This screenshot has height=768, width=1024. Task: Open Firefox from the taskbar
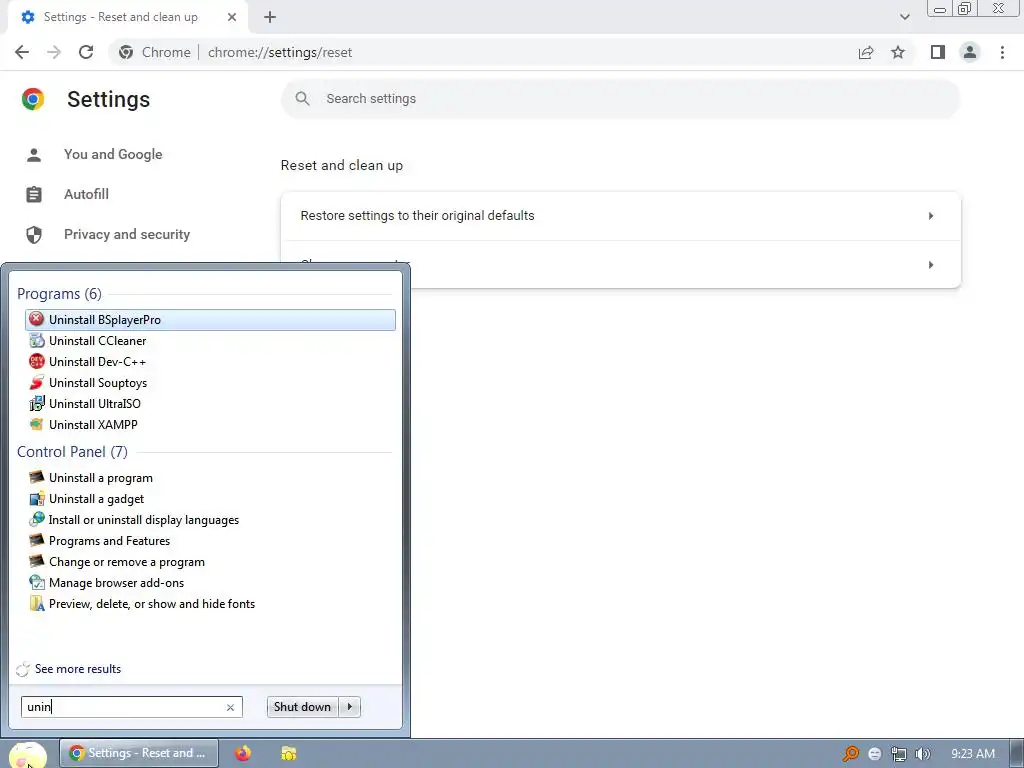tap(243, 754)
